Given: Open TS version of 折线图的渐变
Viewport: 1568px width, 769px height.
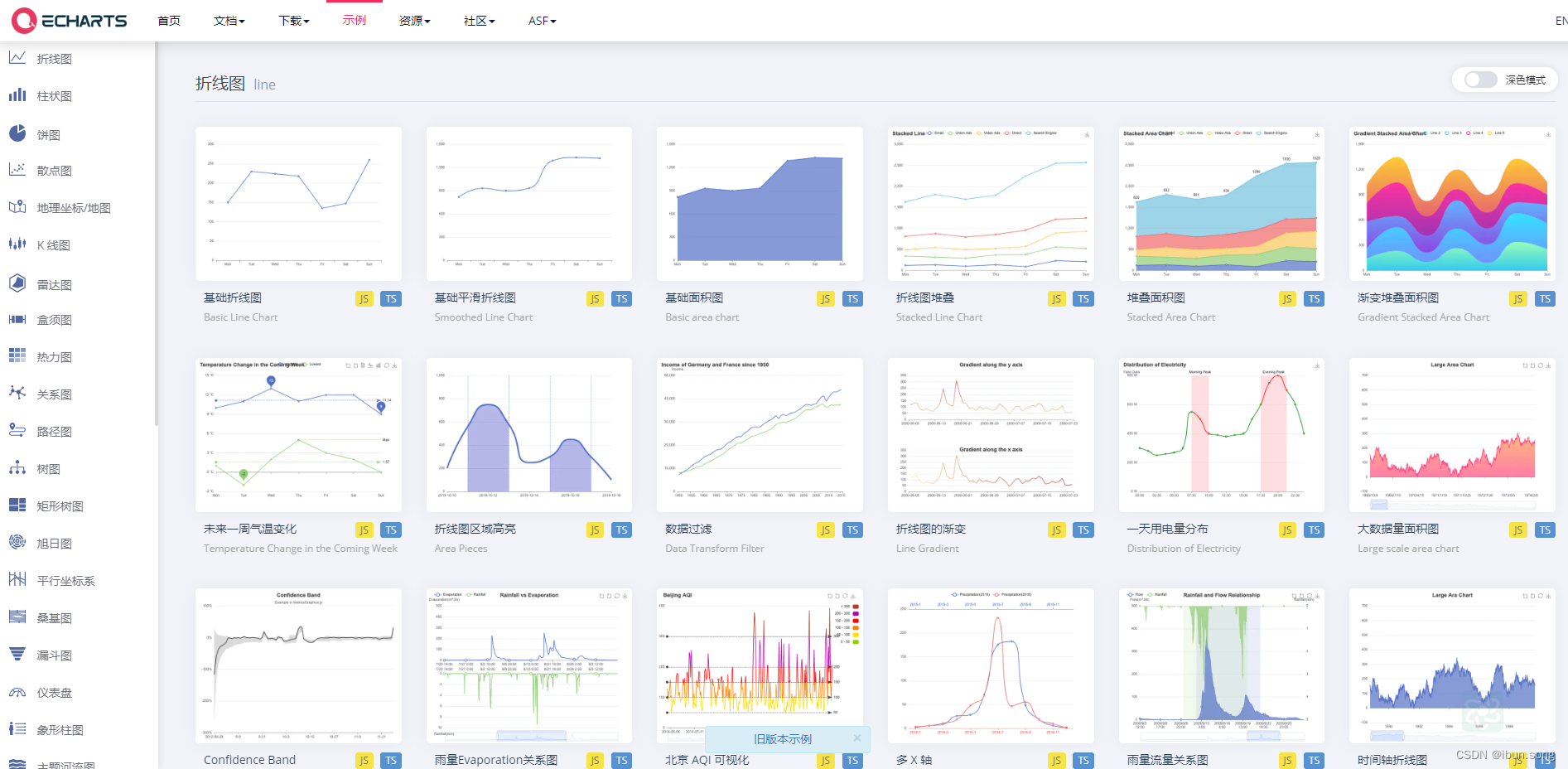Looking at the screenshot, I should 1083,530.
